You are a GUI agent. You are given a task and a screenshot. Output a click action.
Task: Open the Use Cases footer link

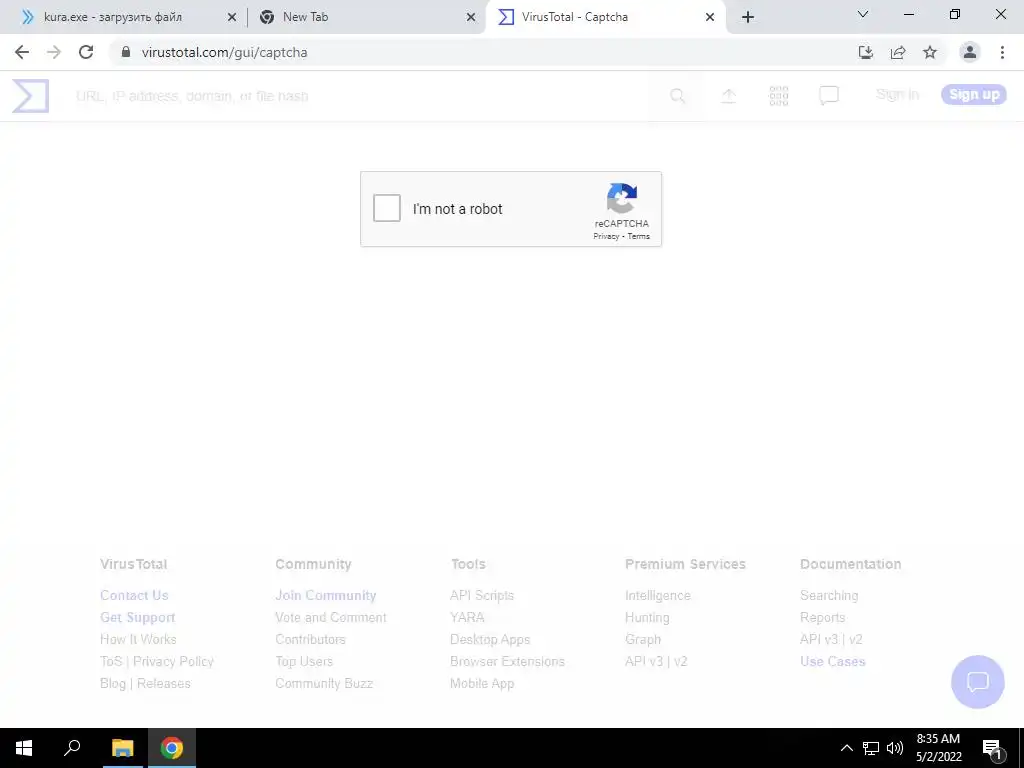[x=833, y=662]
